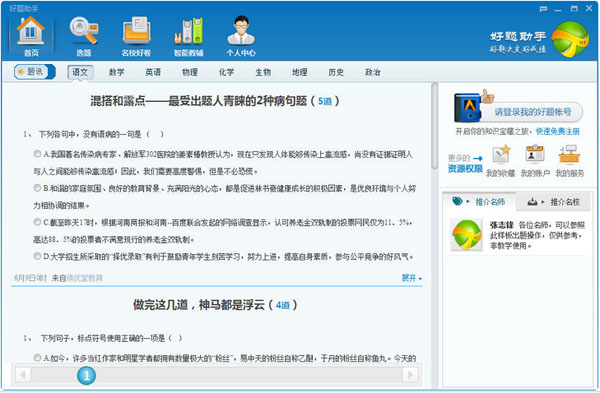Click the right arrow of bottom scrollbar
This screenshot has height=393, width=600.
411,374
